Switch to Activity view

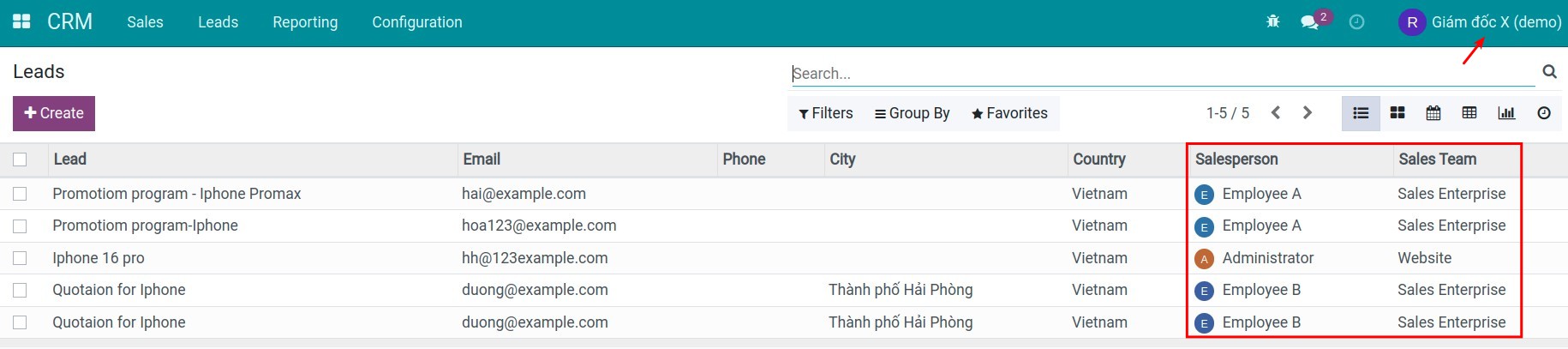[x=1543, y=113]
